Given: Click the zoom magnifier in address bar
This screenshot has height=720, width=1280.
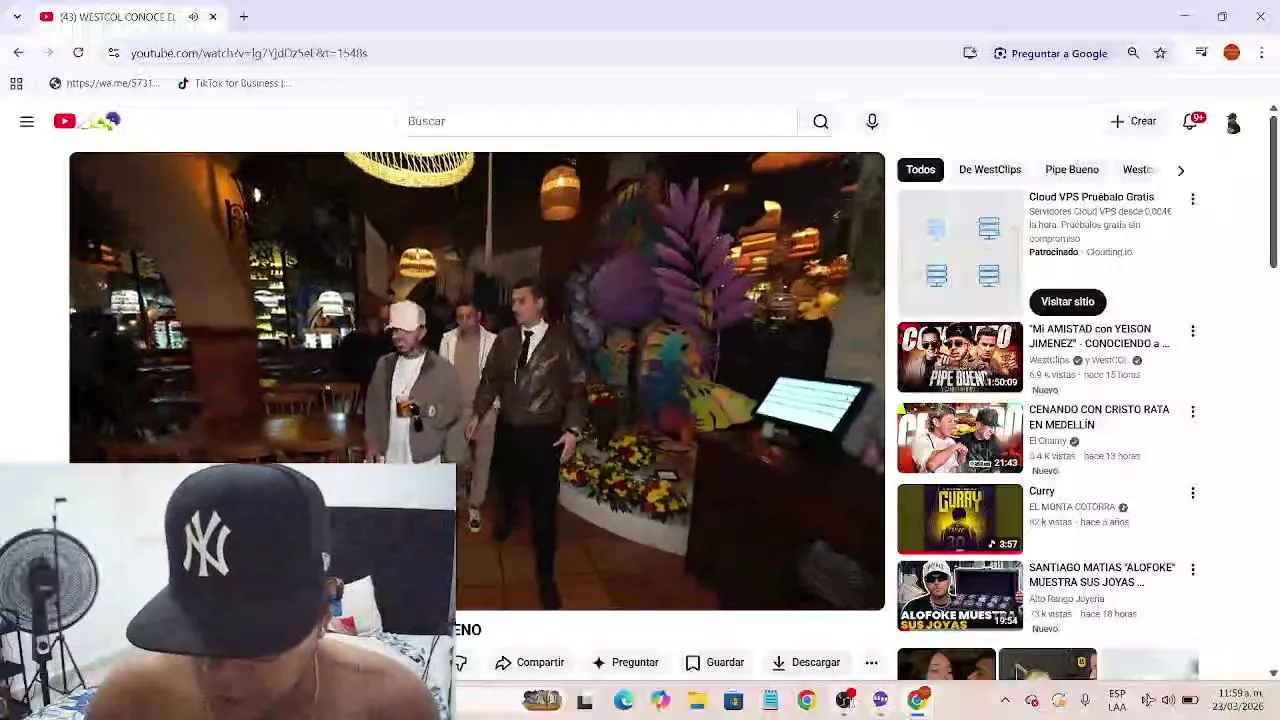Looking at the screenshot, I should 1133,53.
